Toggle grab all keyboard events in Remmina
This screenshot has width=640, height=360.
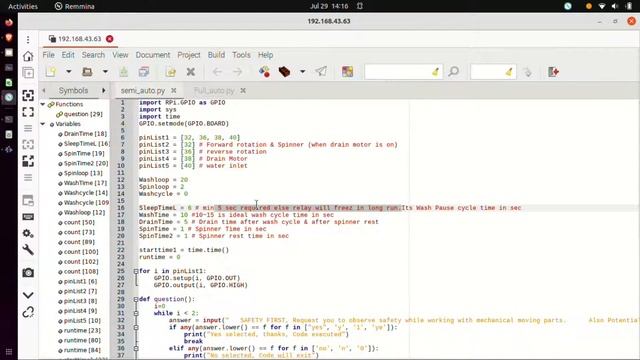click(28, 217)
